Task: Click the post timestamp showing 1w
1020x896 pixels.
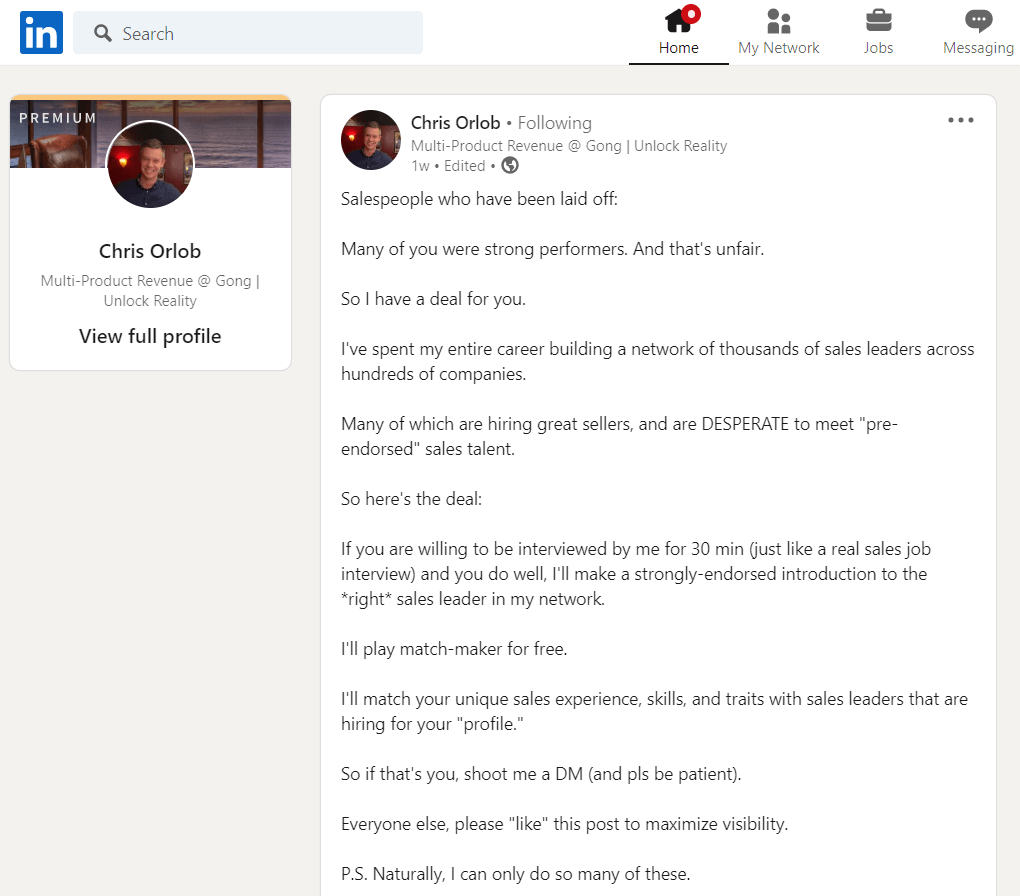Action: (419, 166)
